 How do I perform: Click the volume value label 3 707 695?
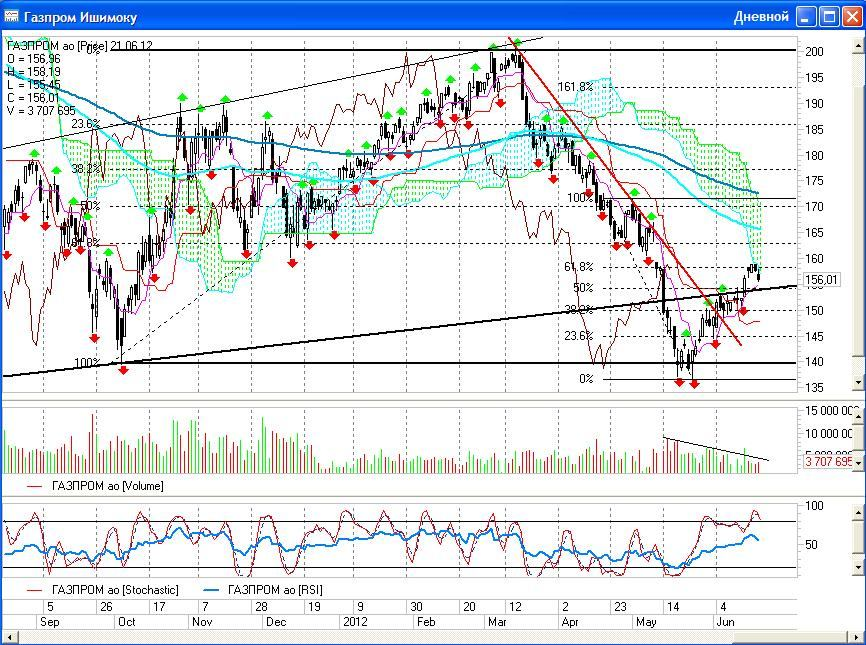pos(826,461)
